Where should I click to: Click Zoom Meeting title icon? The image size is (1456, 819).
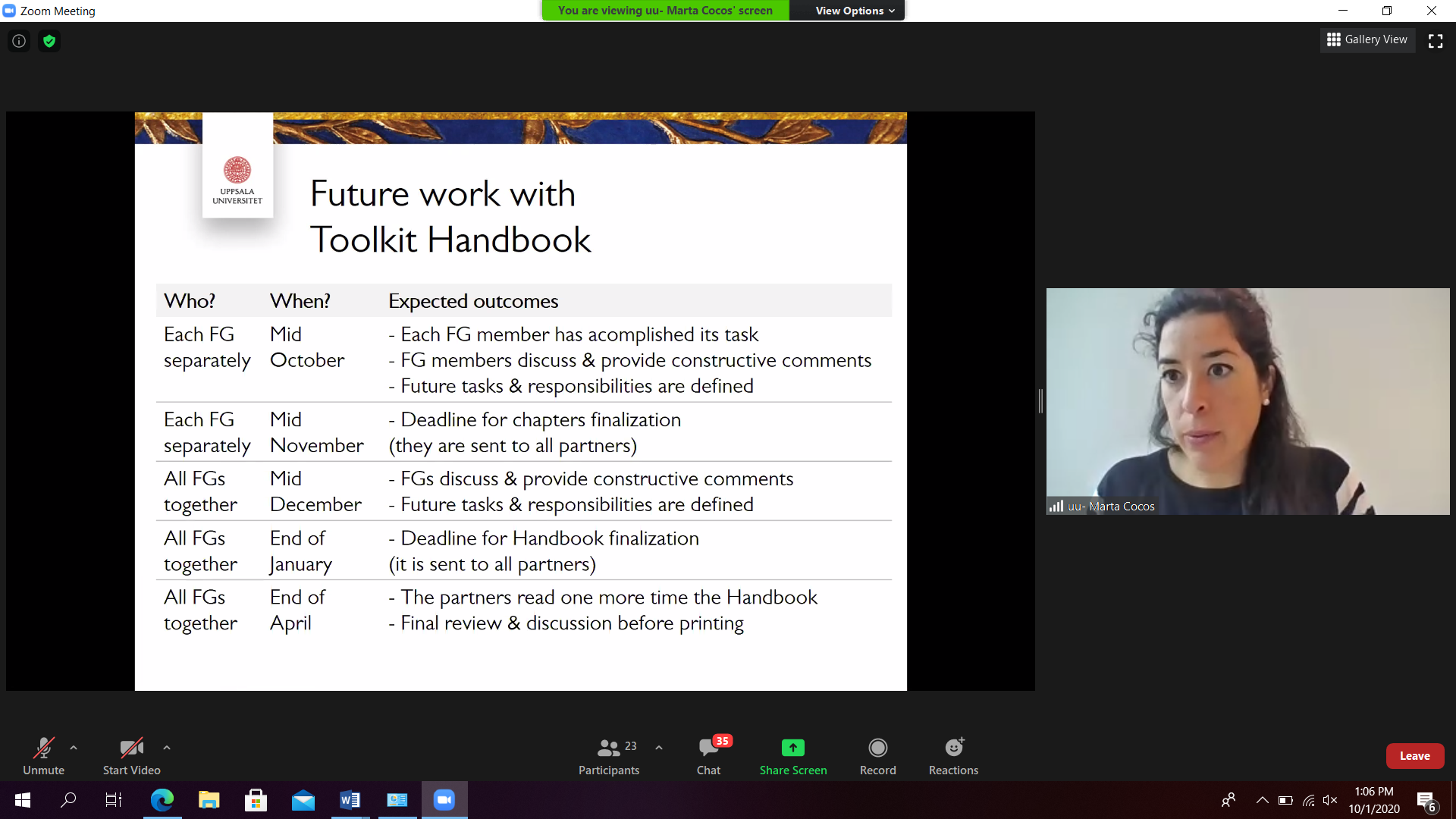9,11
